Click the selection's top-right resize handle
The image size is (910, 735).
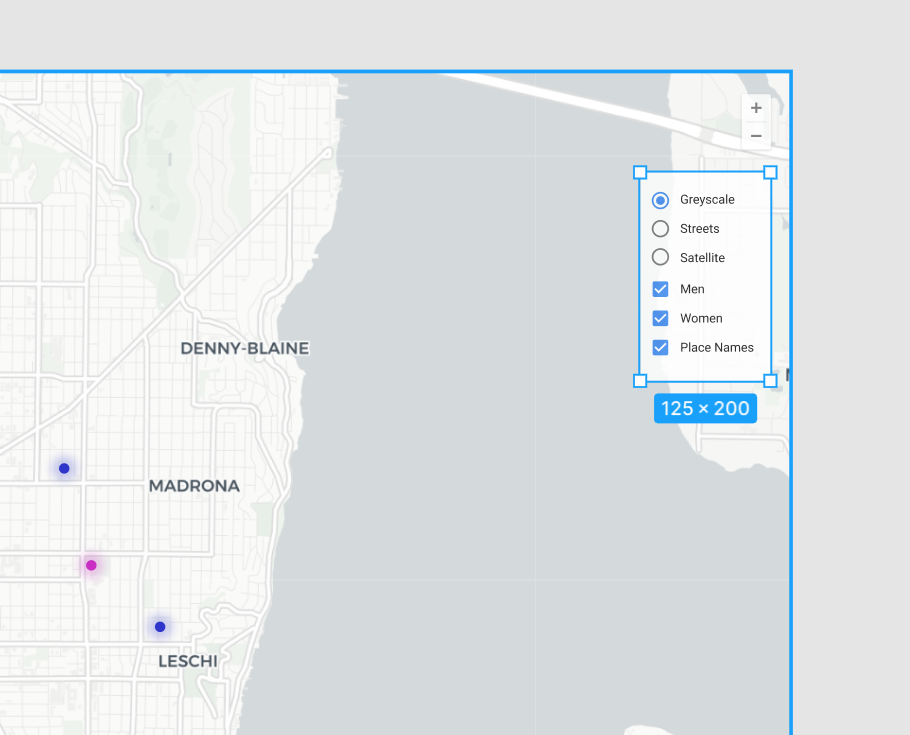[x=770, y=172]
